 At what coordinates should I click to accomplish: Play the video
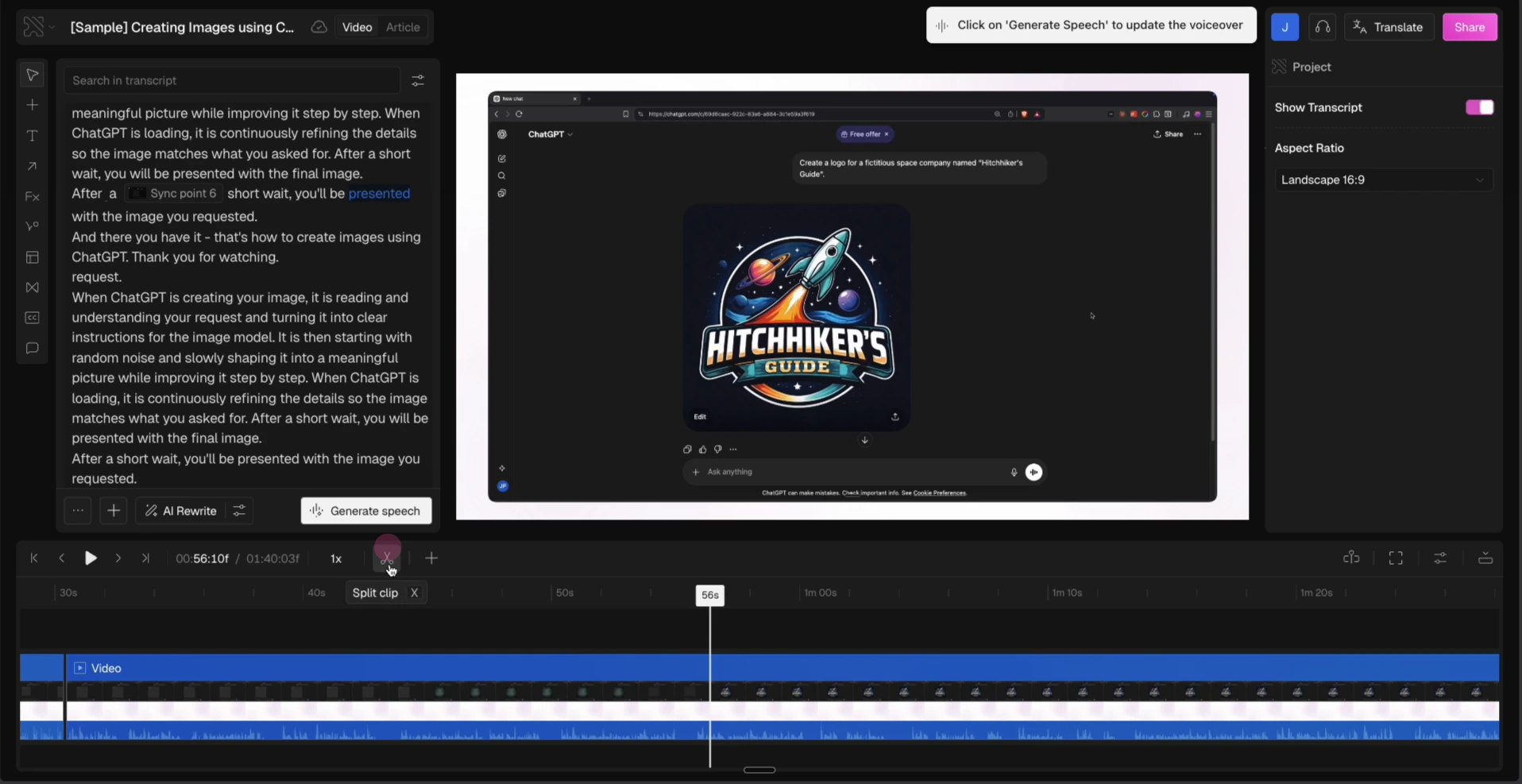(91, 558)
